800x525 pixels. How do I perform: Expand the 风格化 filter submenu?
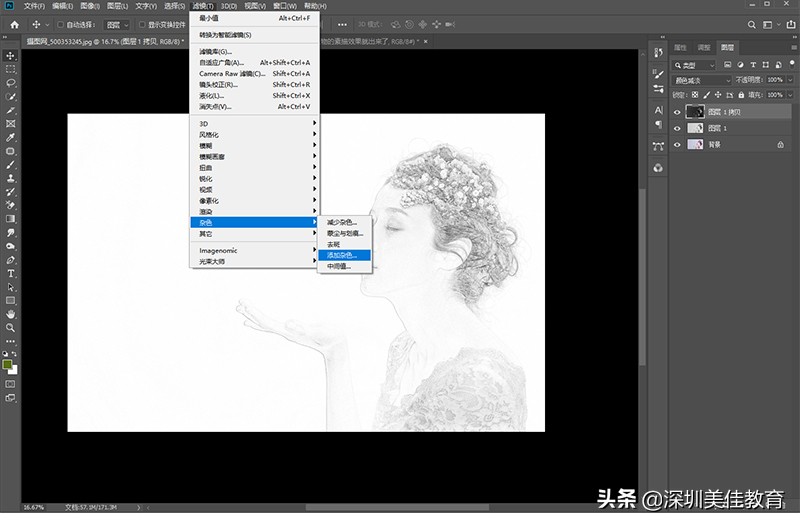click(x=254, y=135)
